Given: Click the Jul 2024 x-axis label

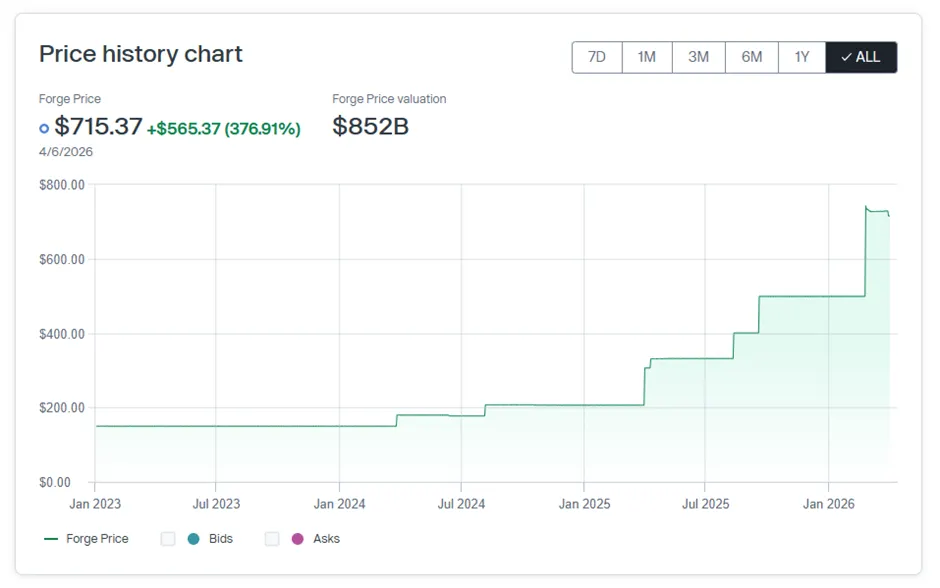Looking at the screenshot, I should (x=461, y=504).
